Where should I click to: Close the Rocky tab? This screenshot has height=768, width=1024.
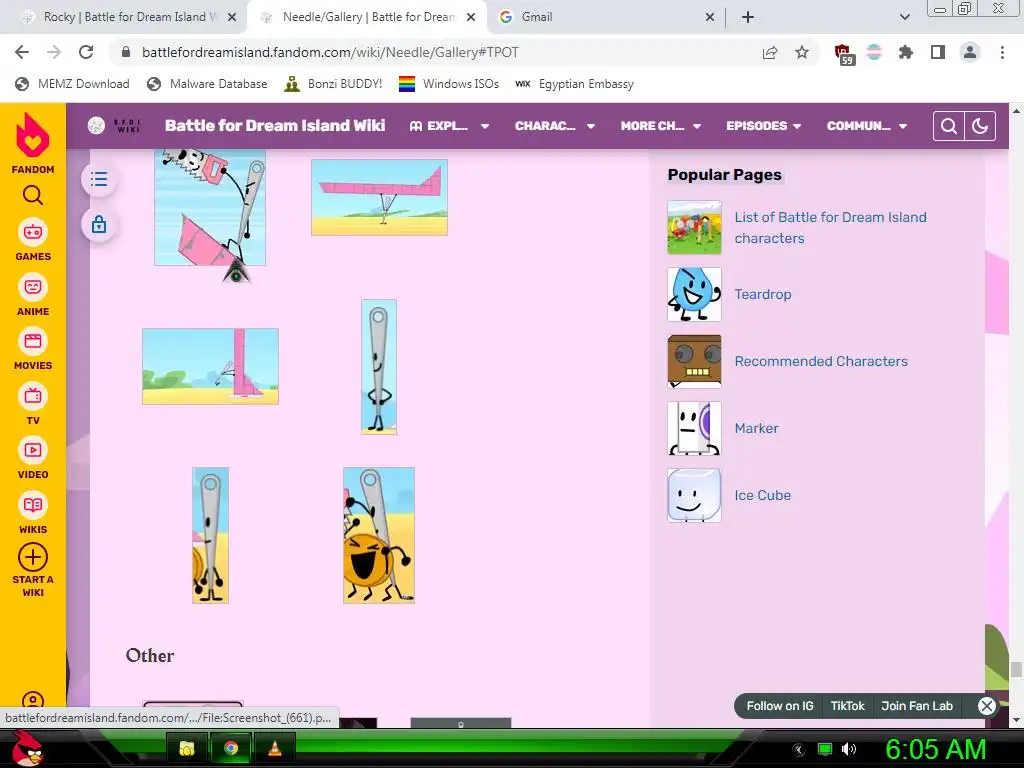point(232,18)
